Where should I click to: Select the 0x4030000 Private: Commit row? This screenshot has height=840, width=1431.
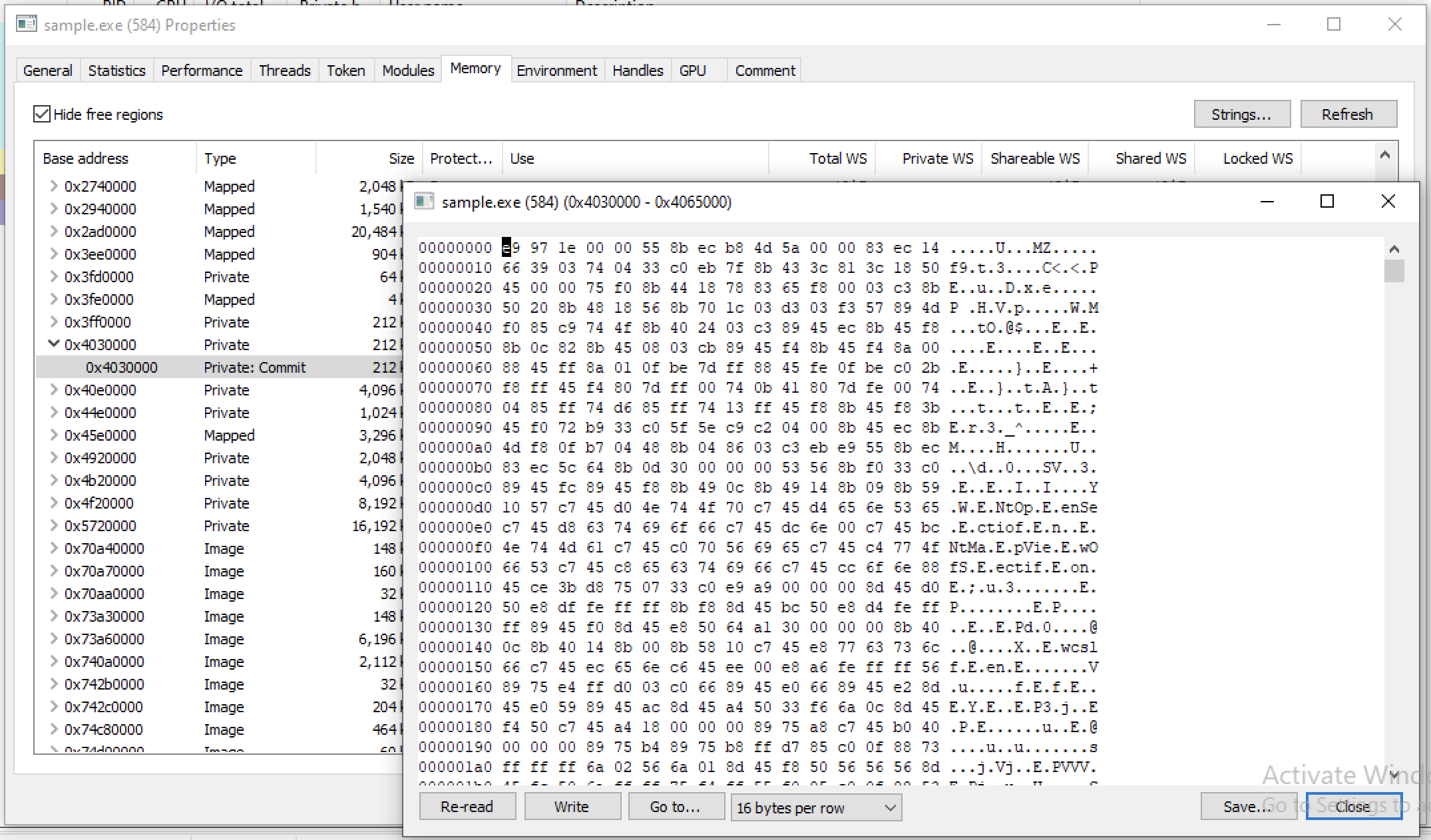click(x=220, y=367)
